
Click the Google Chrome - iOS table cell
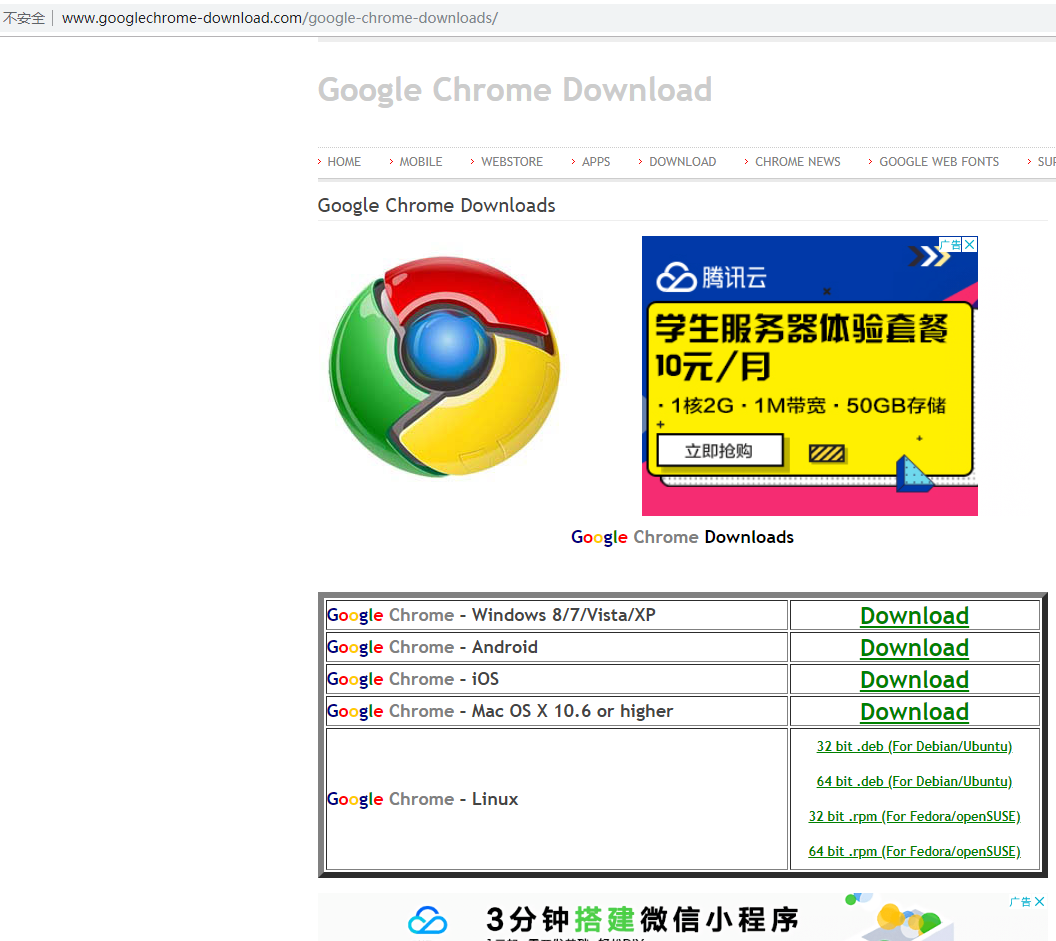[556, 680]
